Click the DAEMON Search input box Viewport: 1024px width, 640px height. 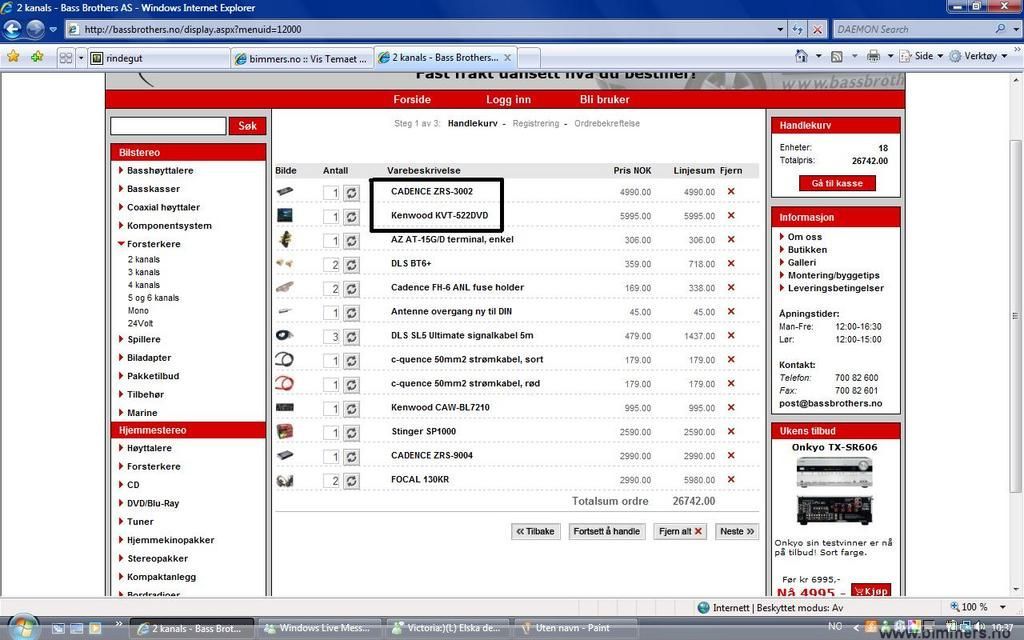(914, 29)
